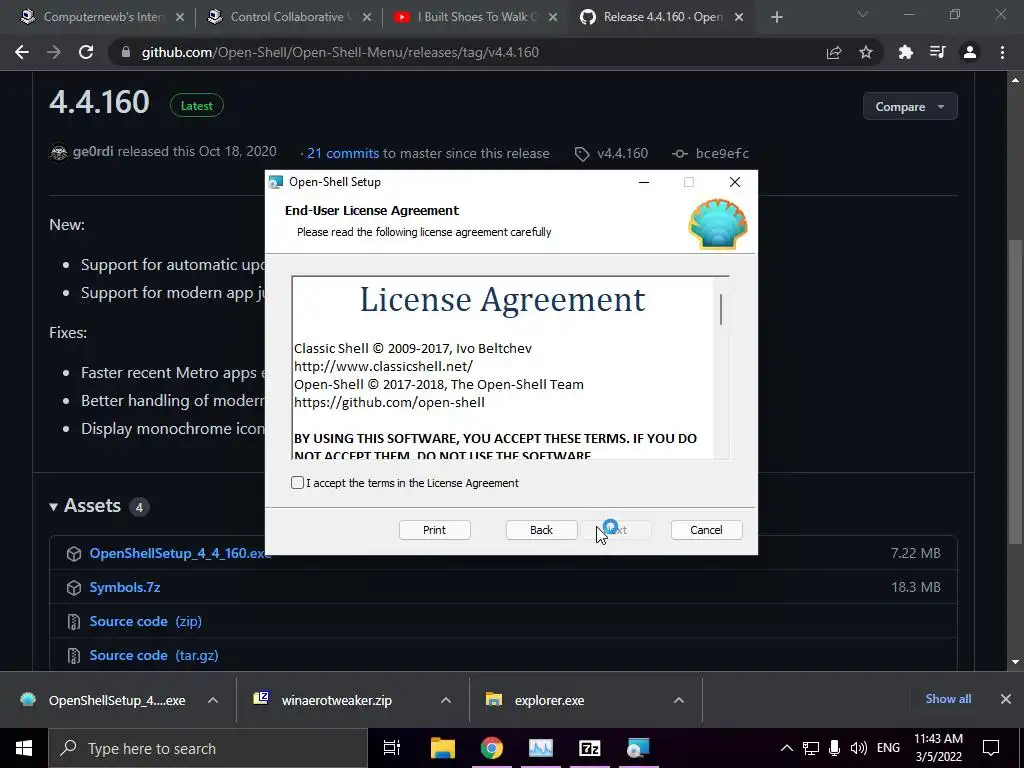Screen dimensions: 1024x768
Task: Open the Windows Start menu
Action: click(x=24, y=748)
